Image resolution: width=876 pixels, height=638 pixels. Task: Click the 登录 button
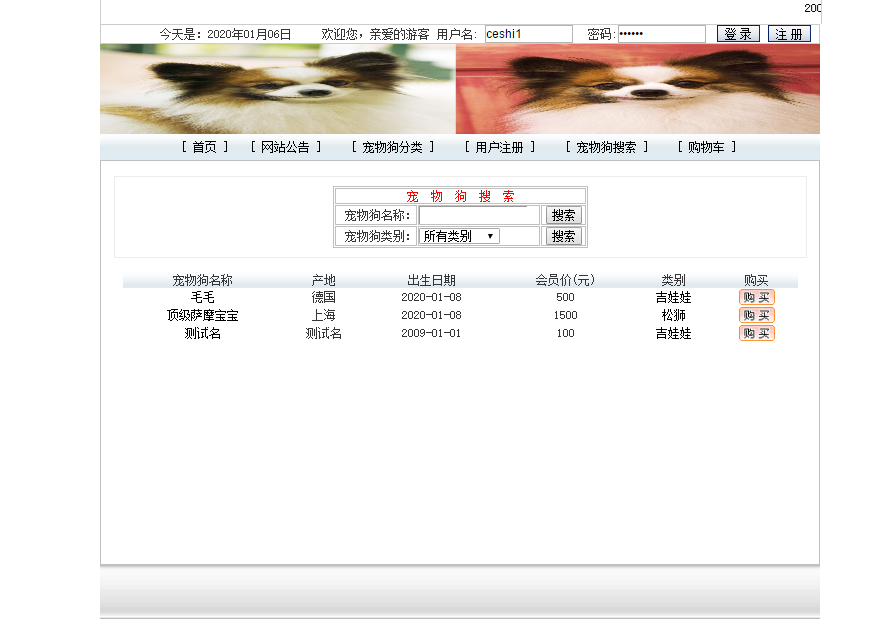coord(738,34)
